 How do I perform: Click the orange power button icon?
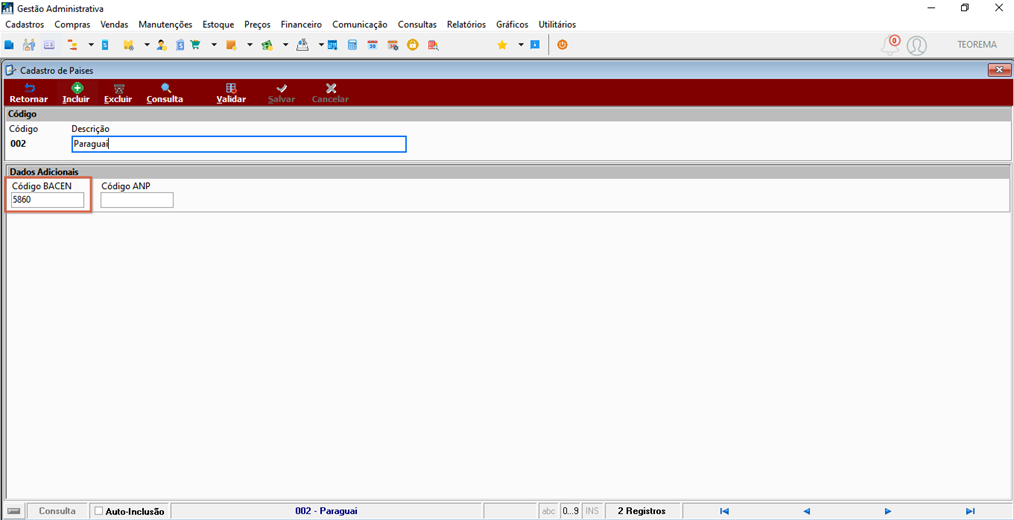[x=563, y=45]
